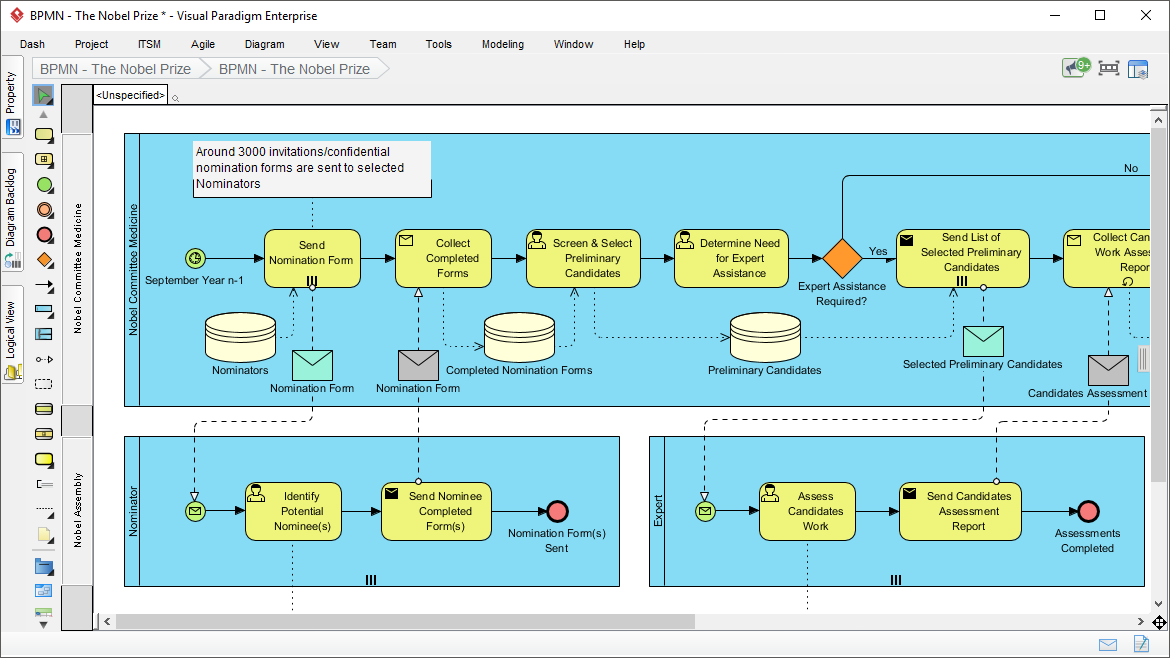Select the Sequence Flow arrow tool
Image resolution: width=1170 pixels, height=658 pixels.
43,285
